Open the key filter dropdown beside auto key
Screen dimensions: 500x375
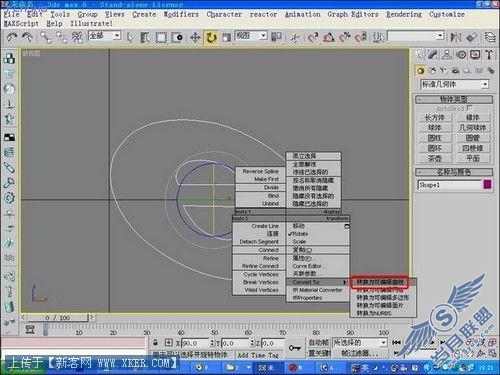pos(360,342)
